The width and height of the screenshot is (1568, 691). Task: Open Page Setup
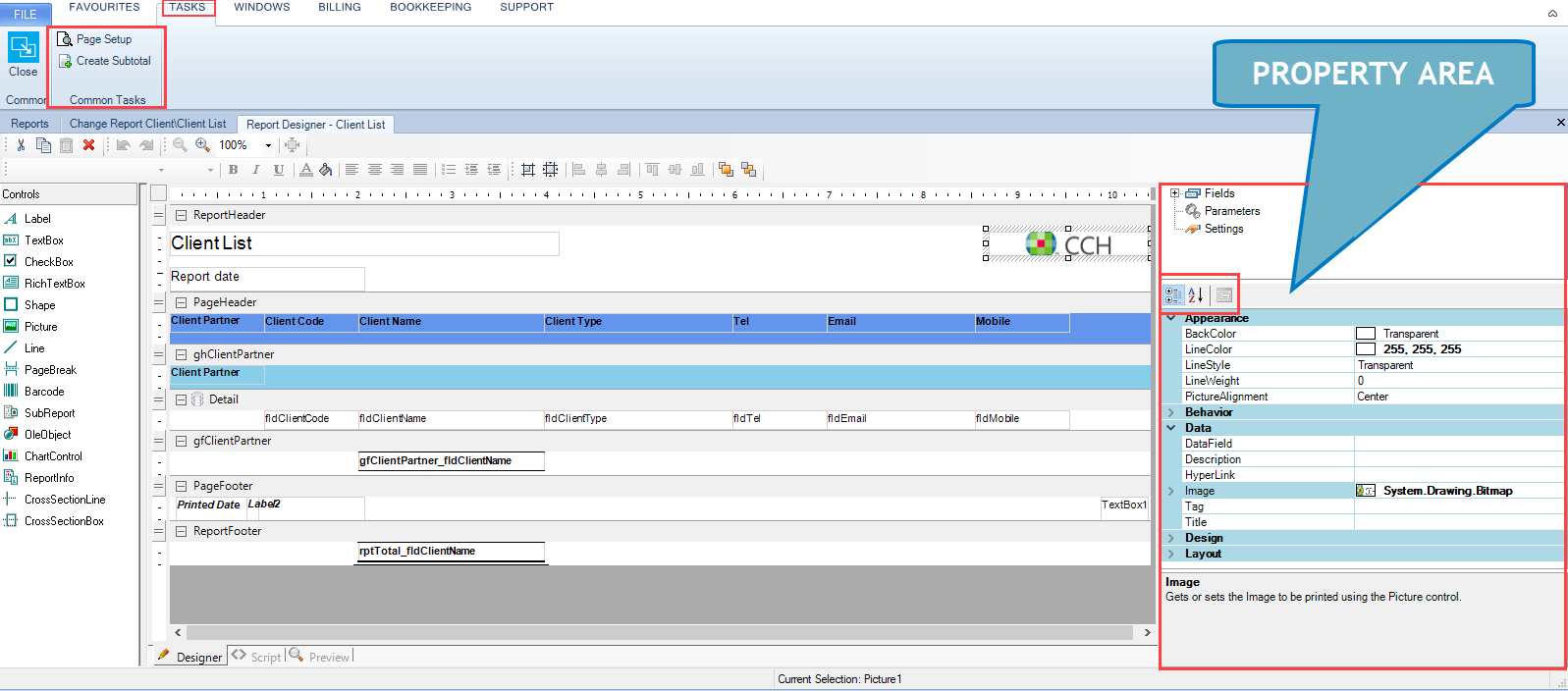(x=94, y=39)
